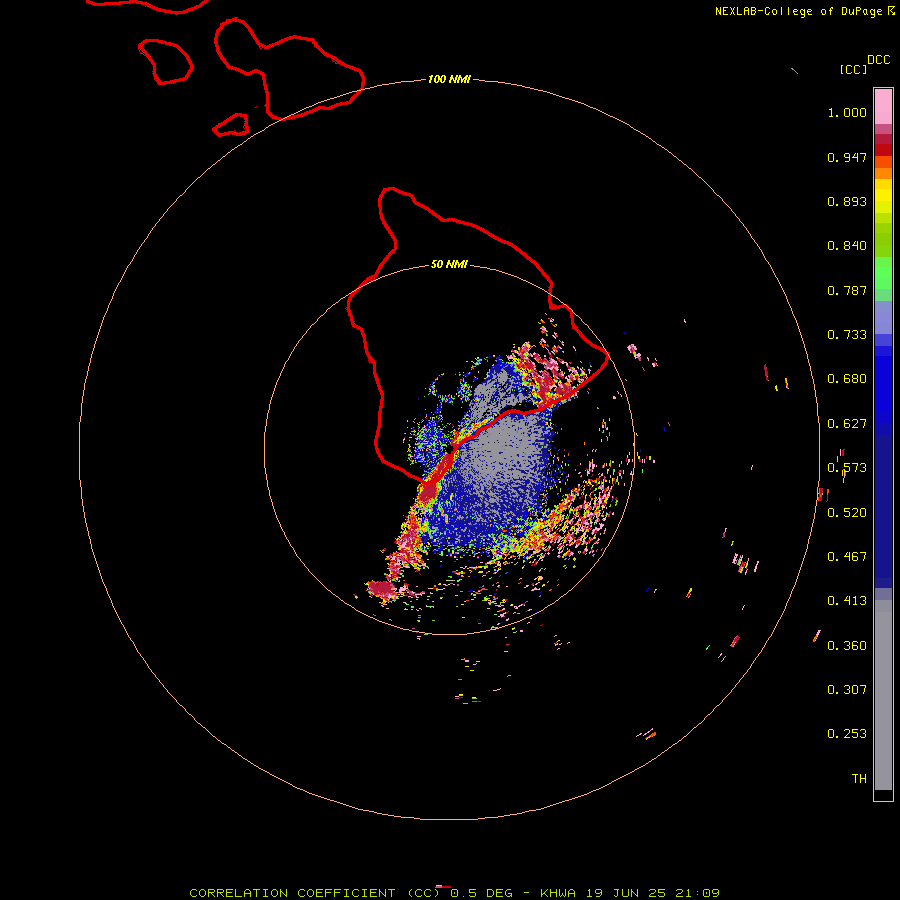Pick the light pink swatch near 1.000

[x=883, y=107]
